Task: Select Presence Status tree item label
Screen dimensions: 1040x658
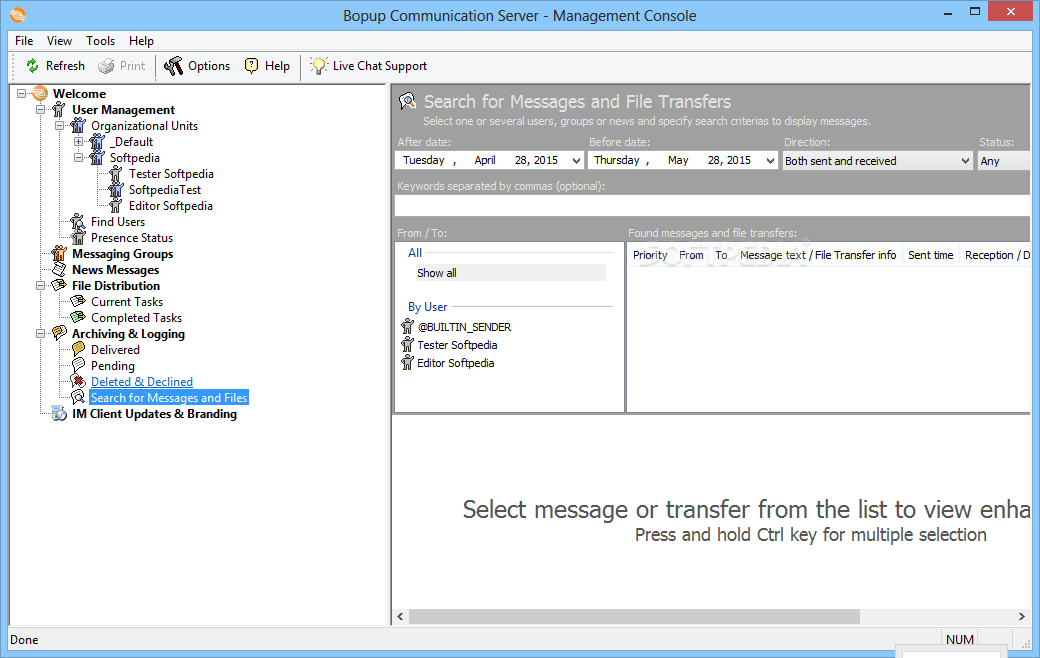Action: click(131, 237)
